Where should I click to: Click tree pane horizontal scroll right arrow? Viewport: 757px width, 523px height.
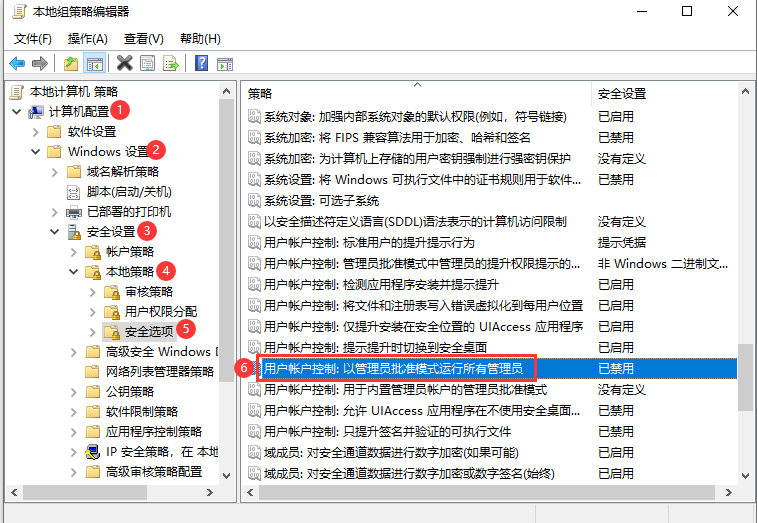pyautogui.click(x=210, y=493)
